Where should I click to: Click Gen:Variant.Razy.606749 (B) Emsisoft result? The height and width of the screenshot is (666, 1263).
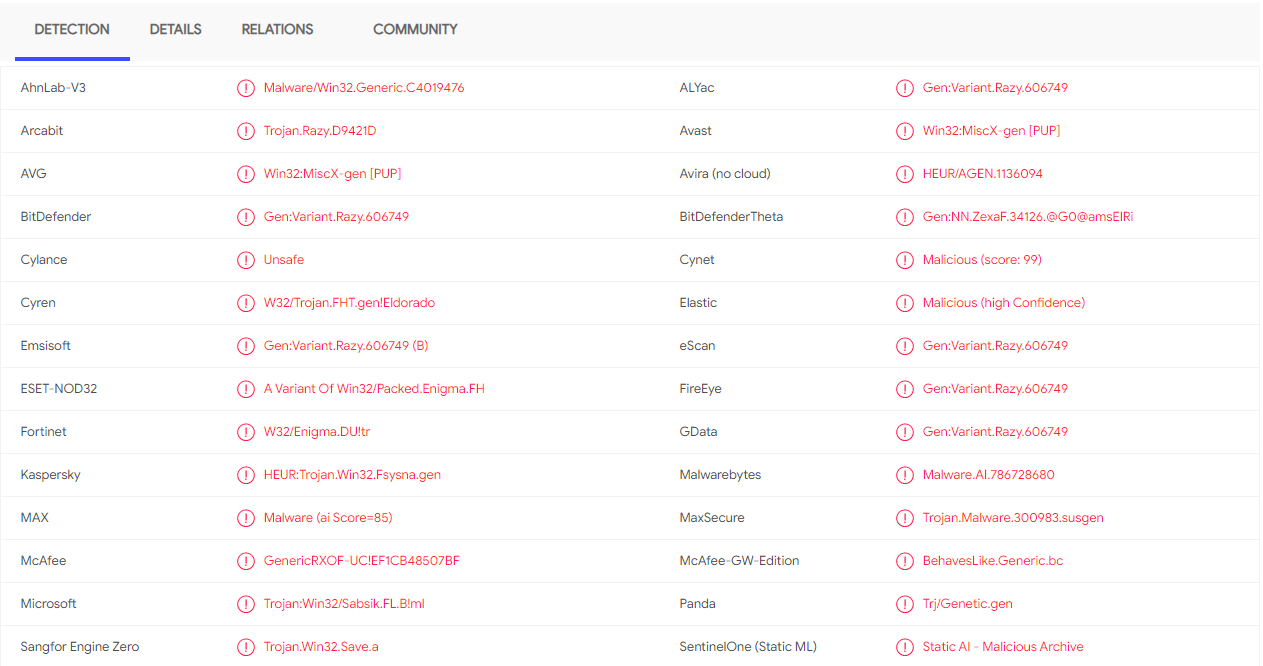click(346, 346)
